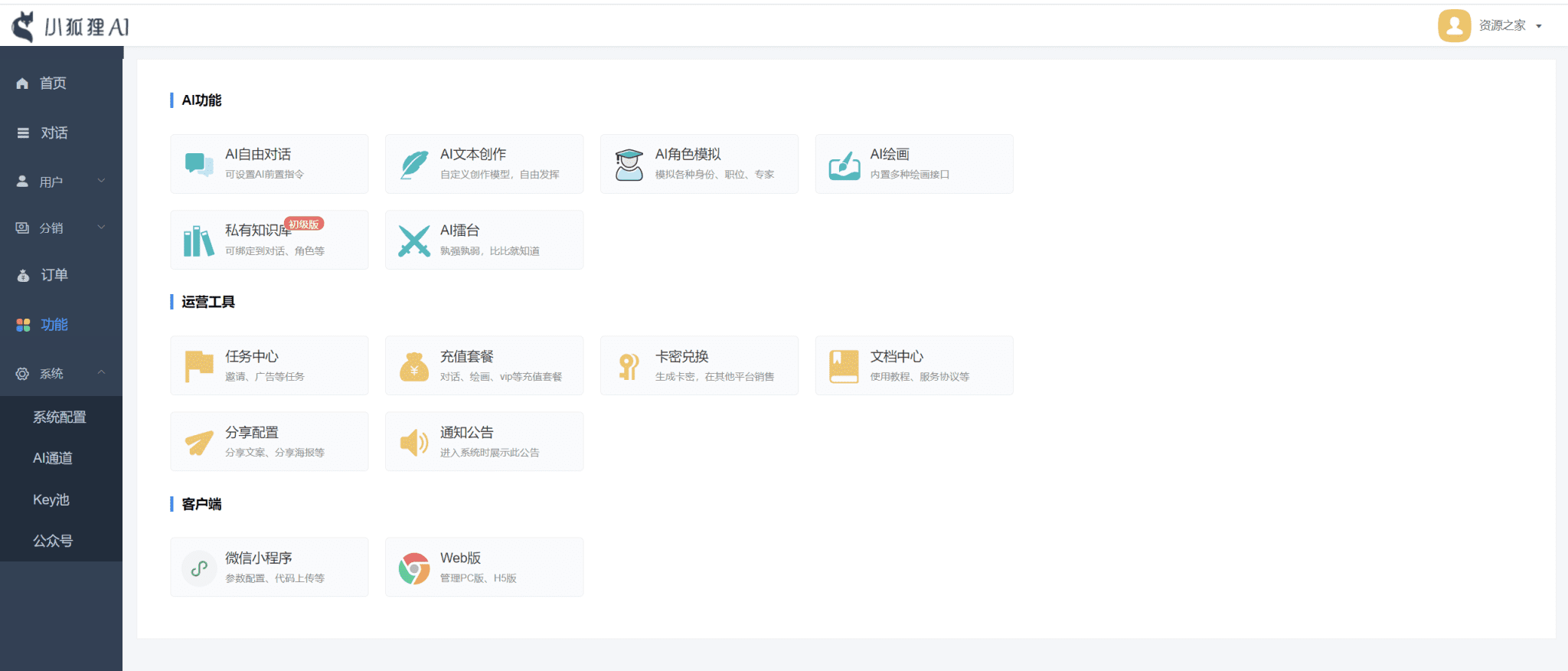Click the 小狐狸AI logo

(x=70, y=27)
